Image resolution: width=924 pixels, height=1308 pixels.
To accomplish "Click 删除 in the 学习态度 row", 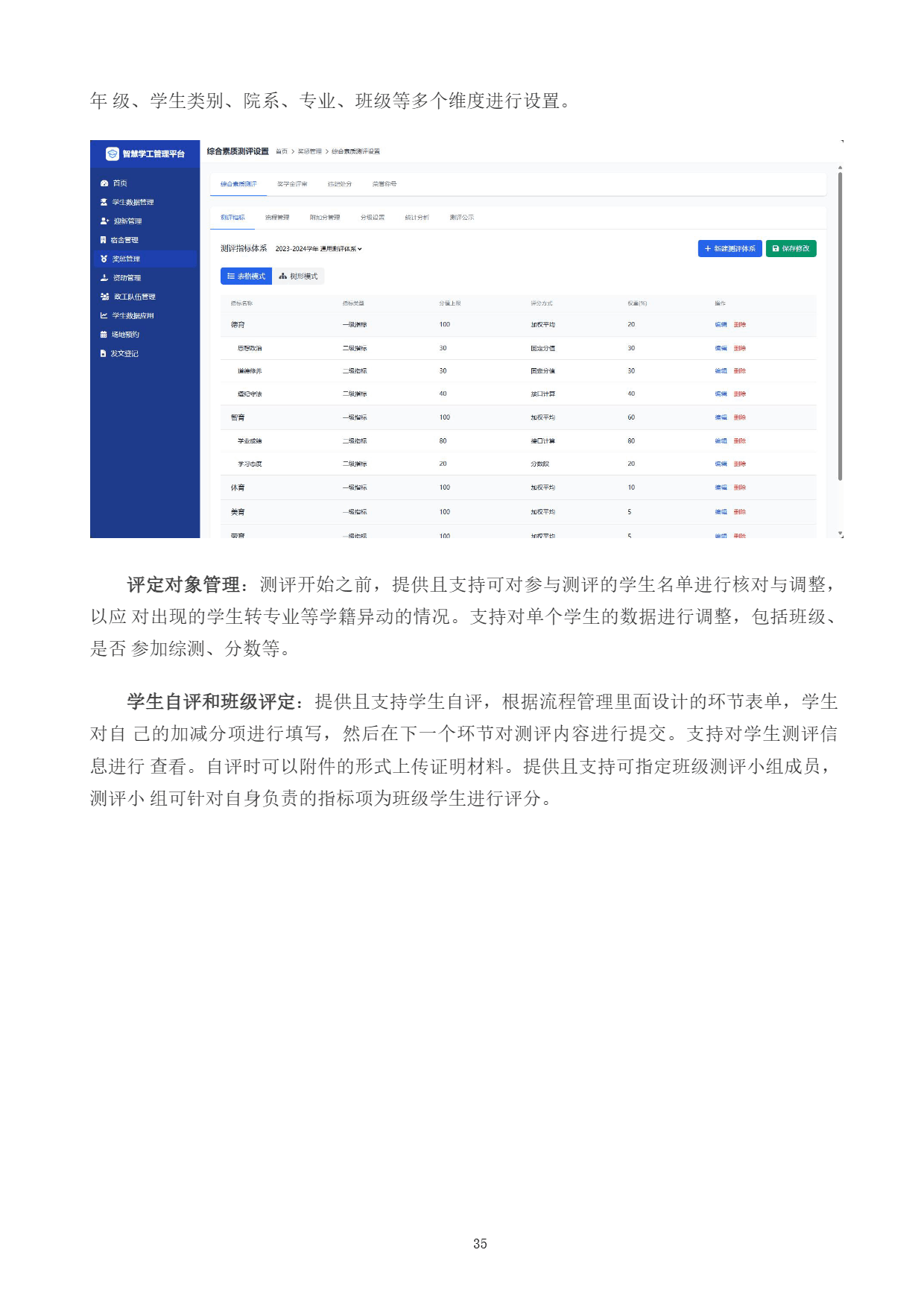I will coord(740,464).
